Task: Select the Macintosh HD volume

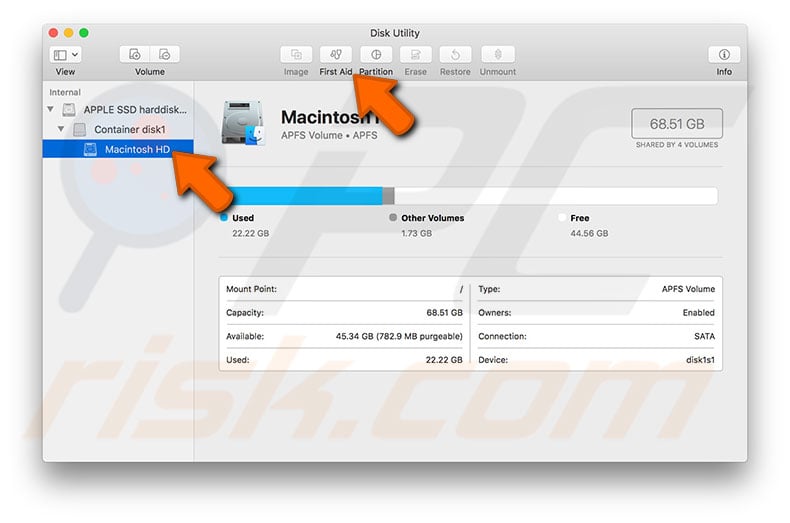Action: pos(118,149)
